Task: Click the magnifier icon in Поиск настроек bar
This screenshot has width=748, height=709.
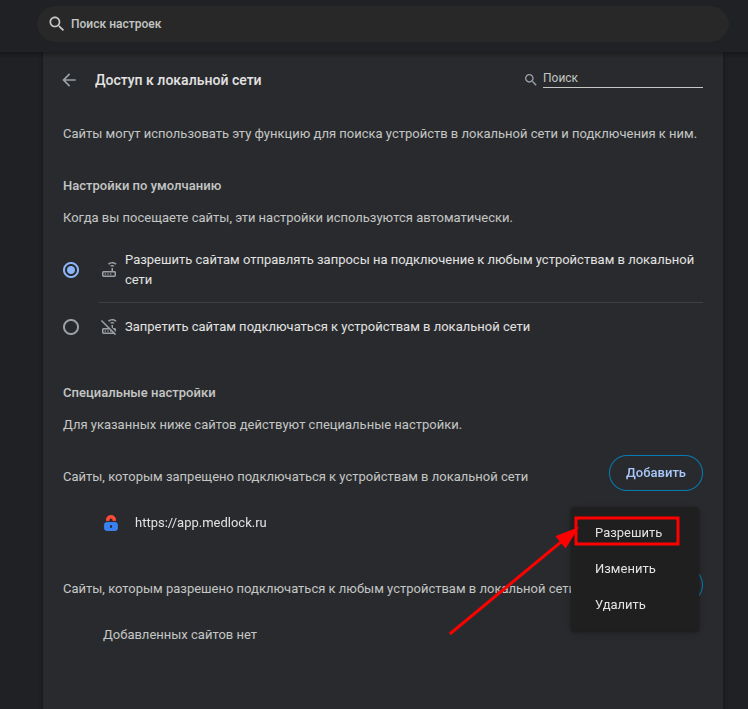Action: click(x=56, y=23)
